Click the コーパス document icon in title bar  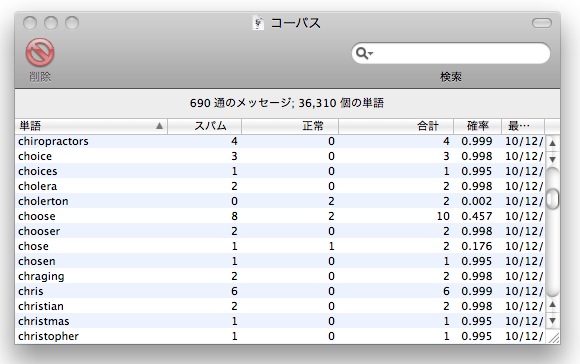[258, 23]
